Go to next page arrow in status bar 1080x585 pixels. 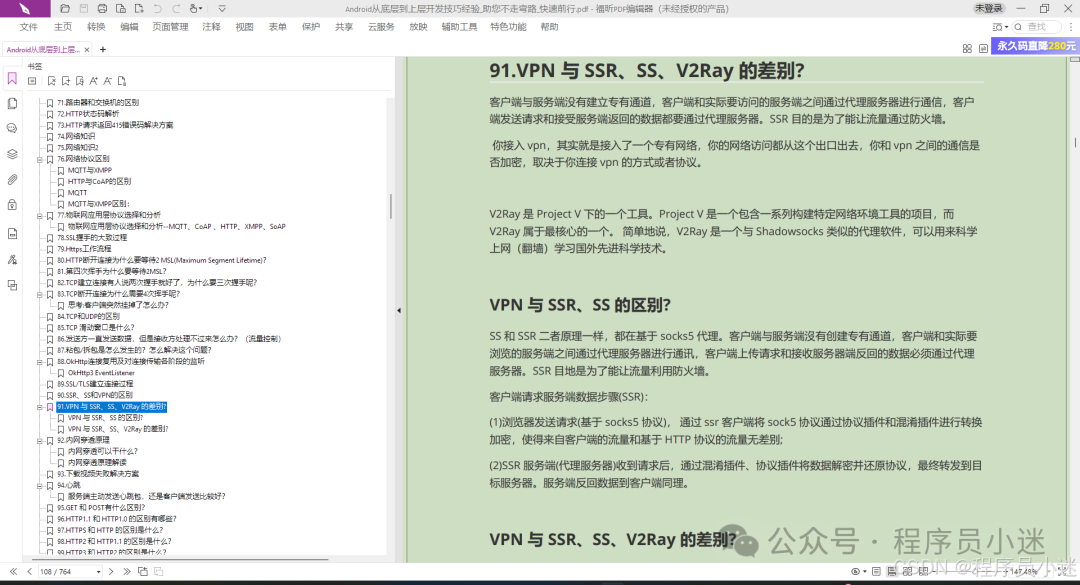pyautogui.click(x=111, y=571)
